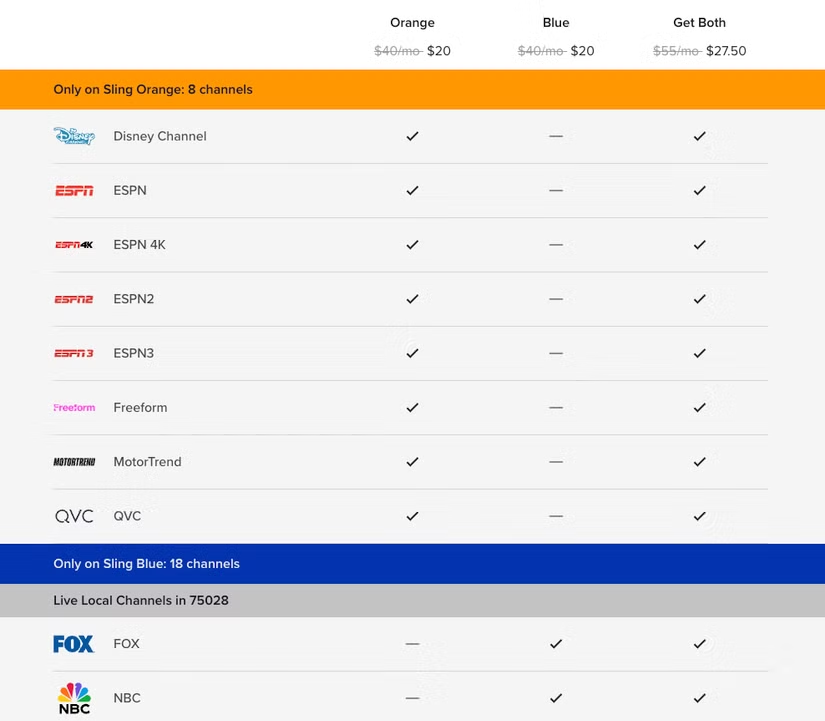825x721 pixels.
Task: Click the blue FOX logo
Action: click(x=74, y=644)
